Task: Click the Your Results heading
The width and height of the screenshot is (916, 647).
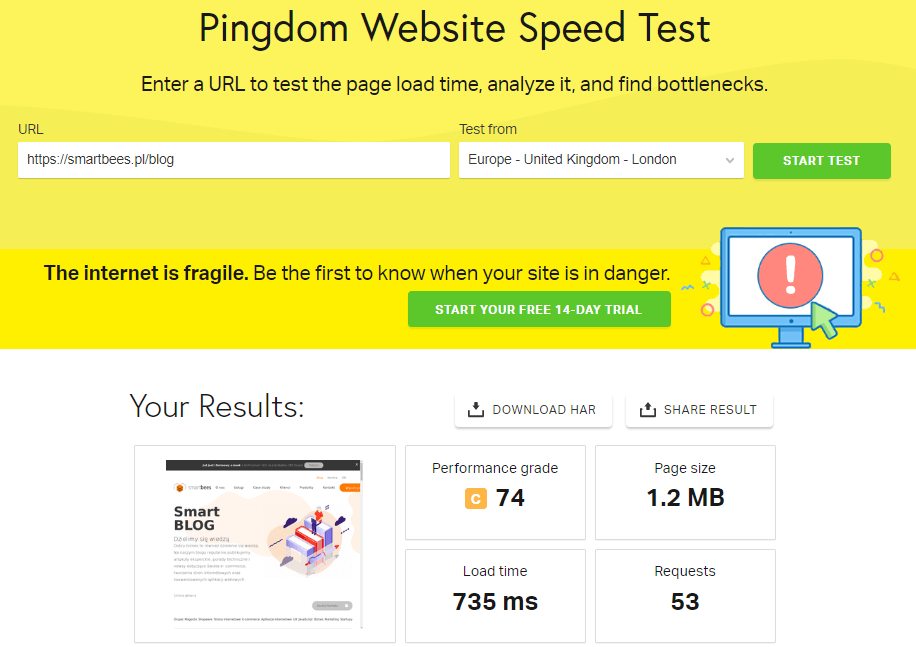Action: 217,406
